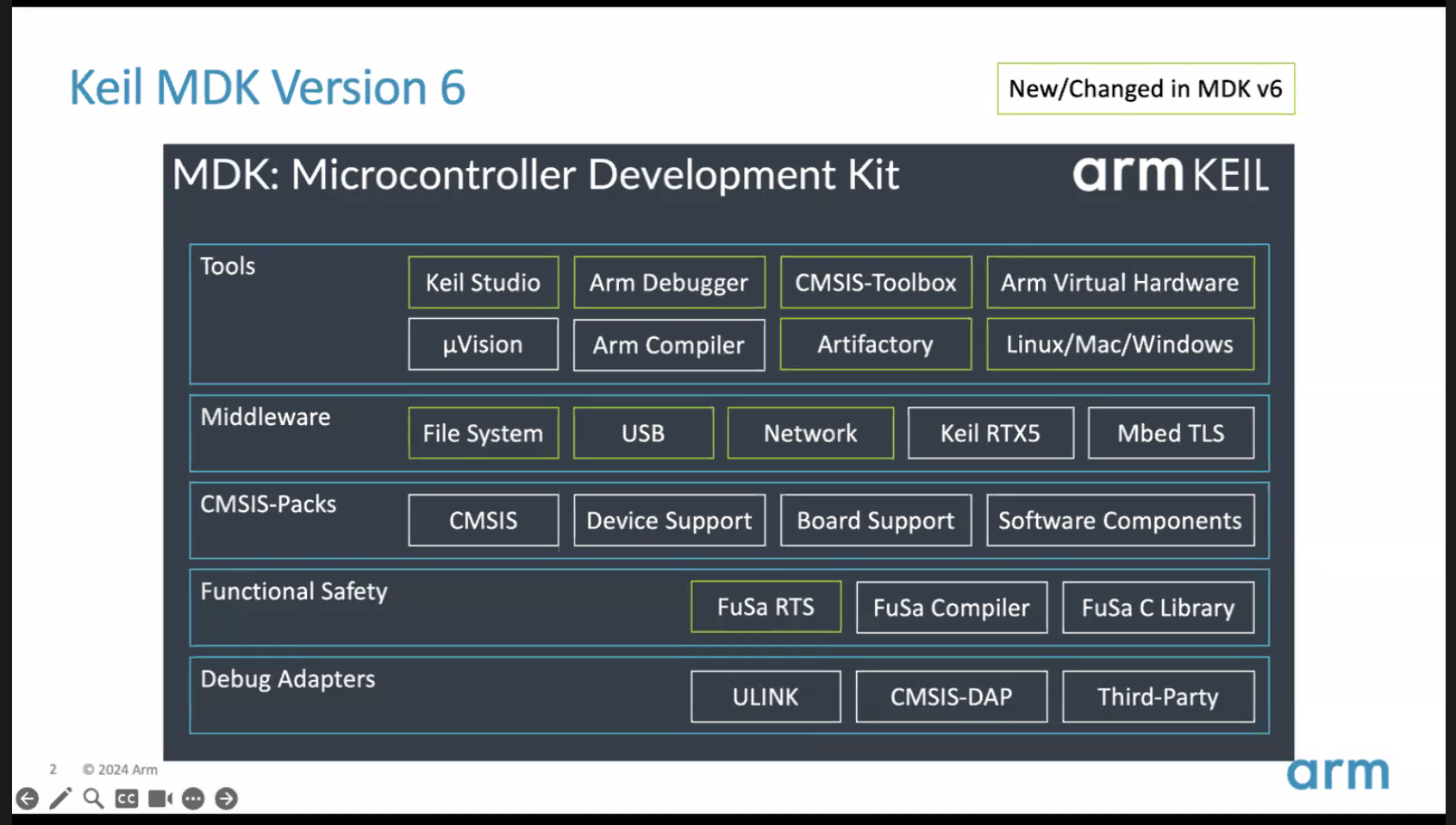
Task: Select the Device Support box
Action: (669, 520)
